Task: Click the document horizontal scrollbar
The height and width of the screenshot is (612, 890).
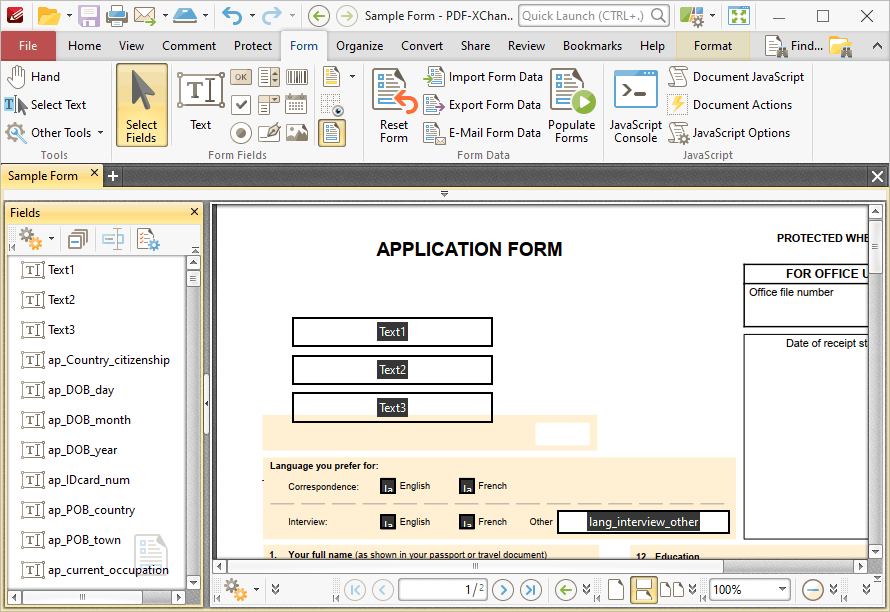Action: (x=476, y=566)
